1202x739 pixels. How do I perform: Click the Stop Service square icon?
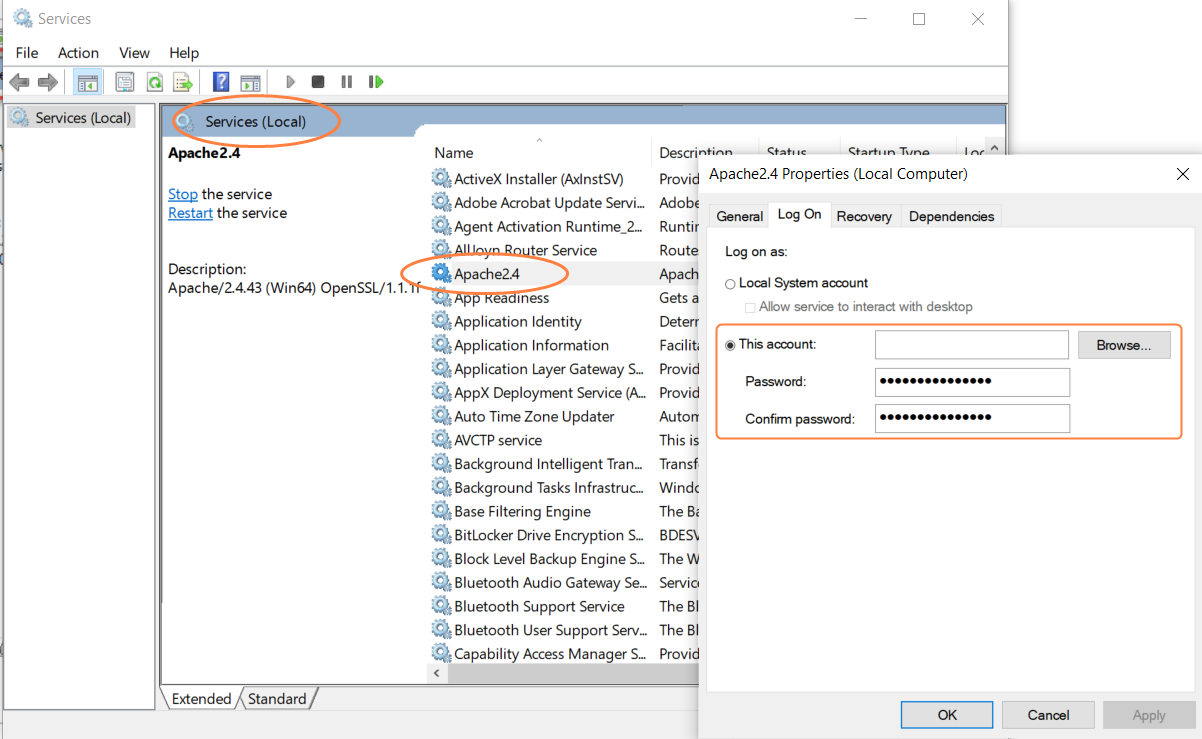coord(318,82)
